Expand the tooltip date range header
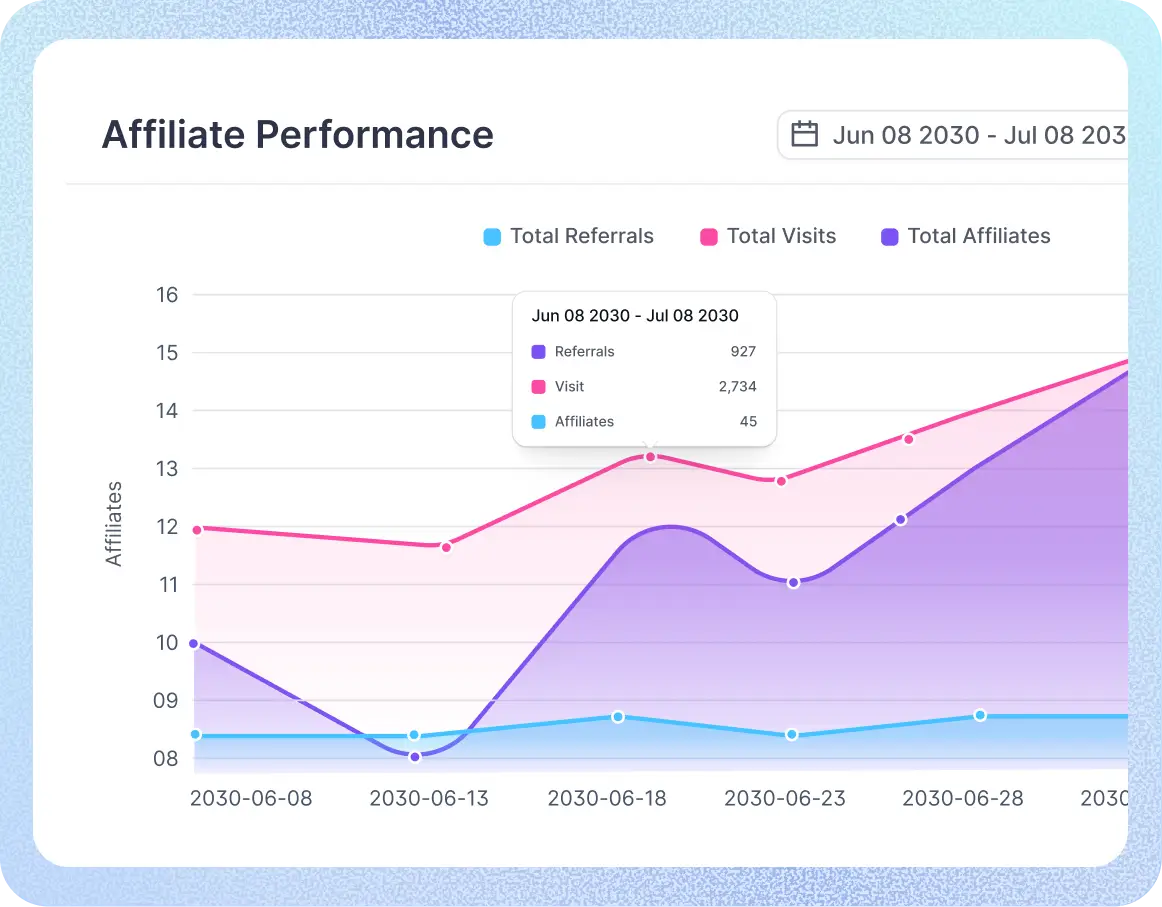 [x=635, y=315]
